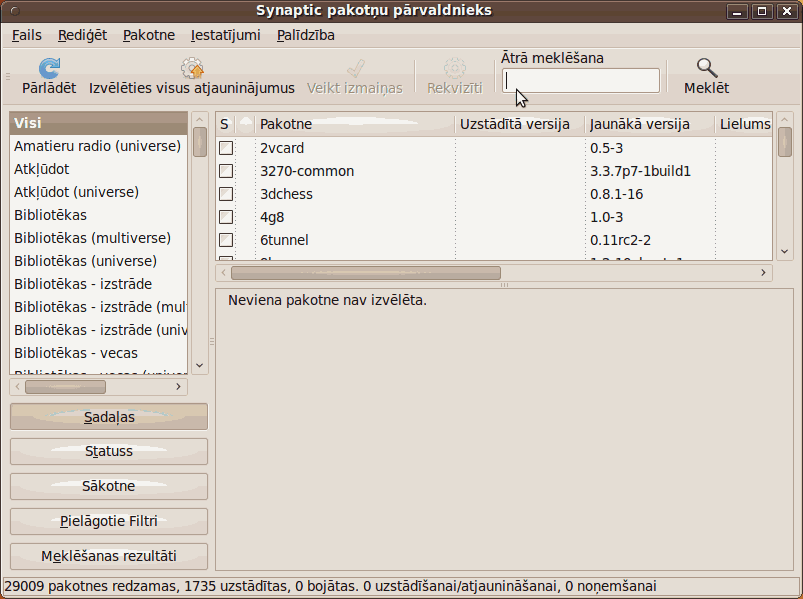Click the Sadaļas button
This screenshot has width=803, height=599.
[x=109, y=417]
